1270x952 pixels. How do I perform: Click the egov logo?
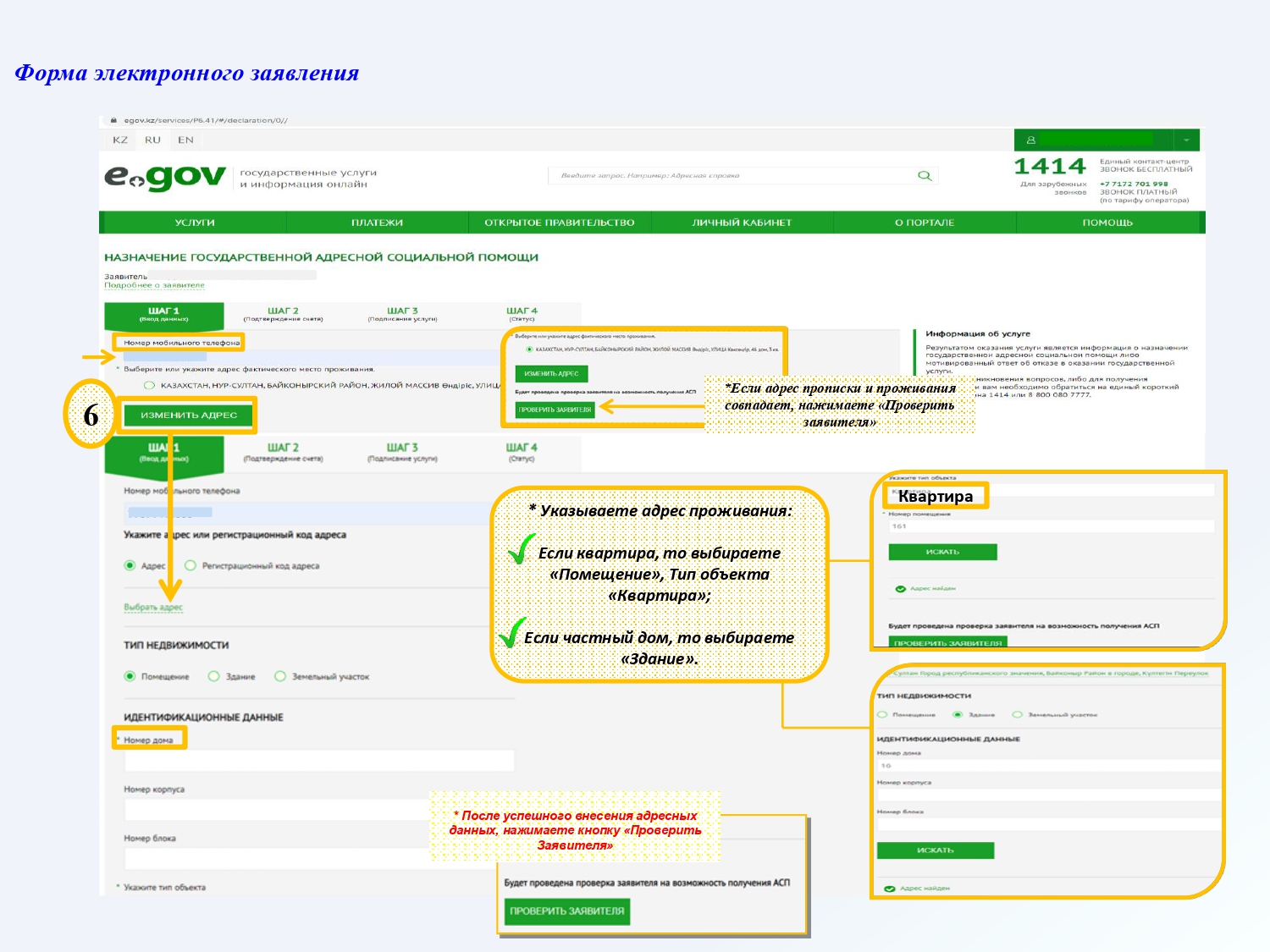[165, 177]
